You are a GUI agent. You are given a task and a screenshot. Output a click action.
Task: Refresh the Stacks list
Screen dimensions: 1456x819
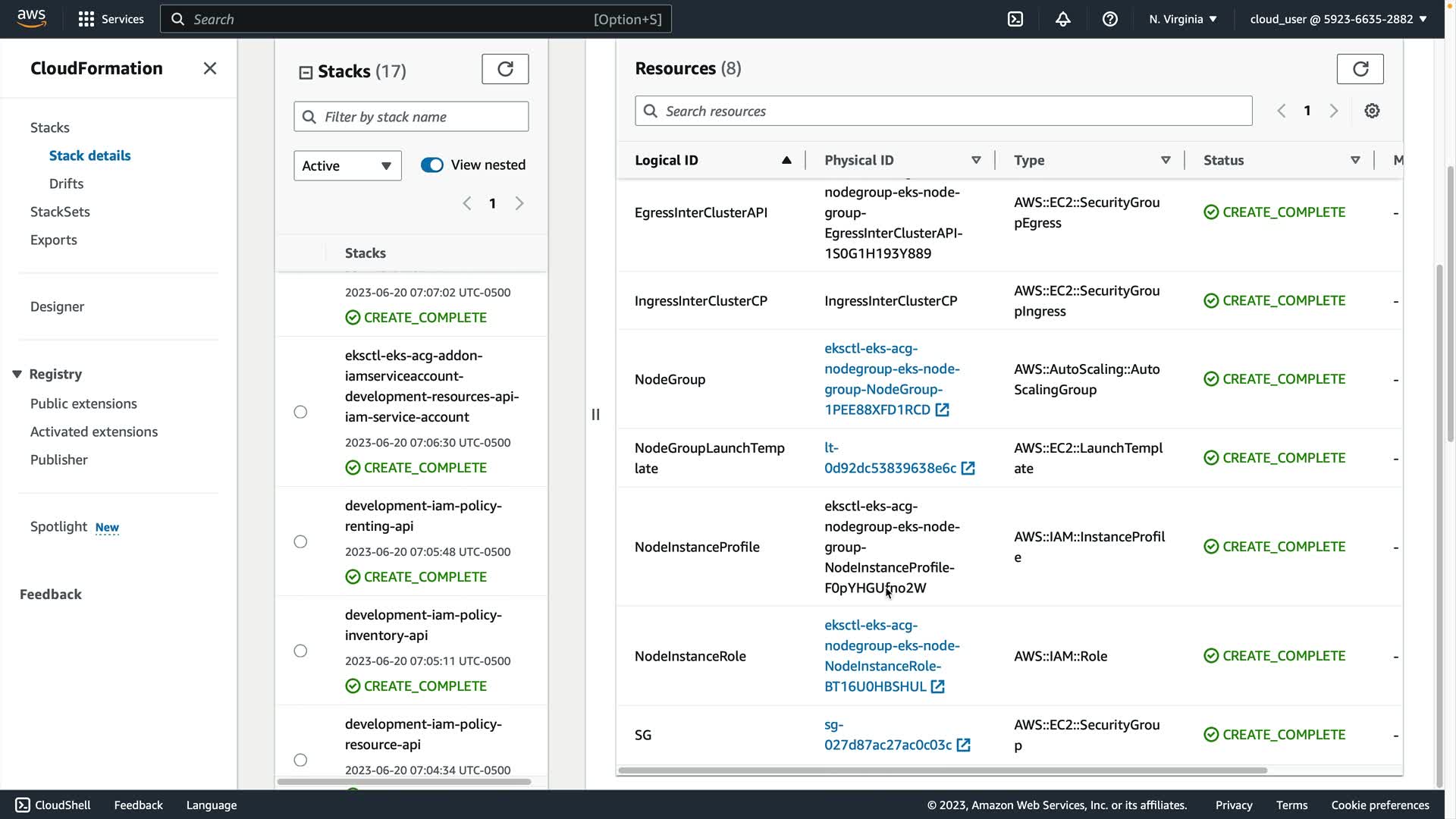(x=505, y=69)
